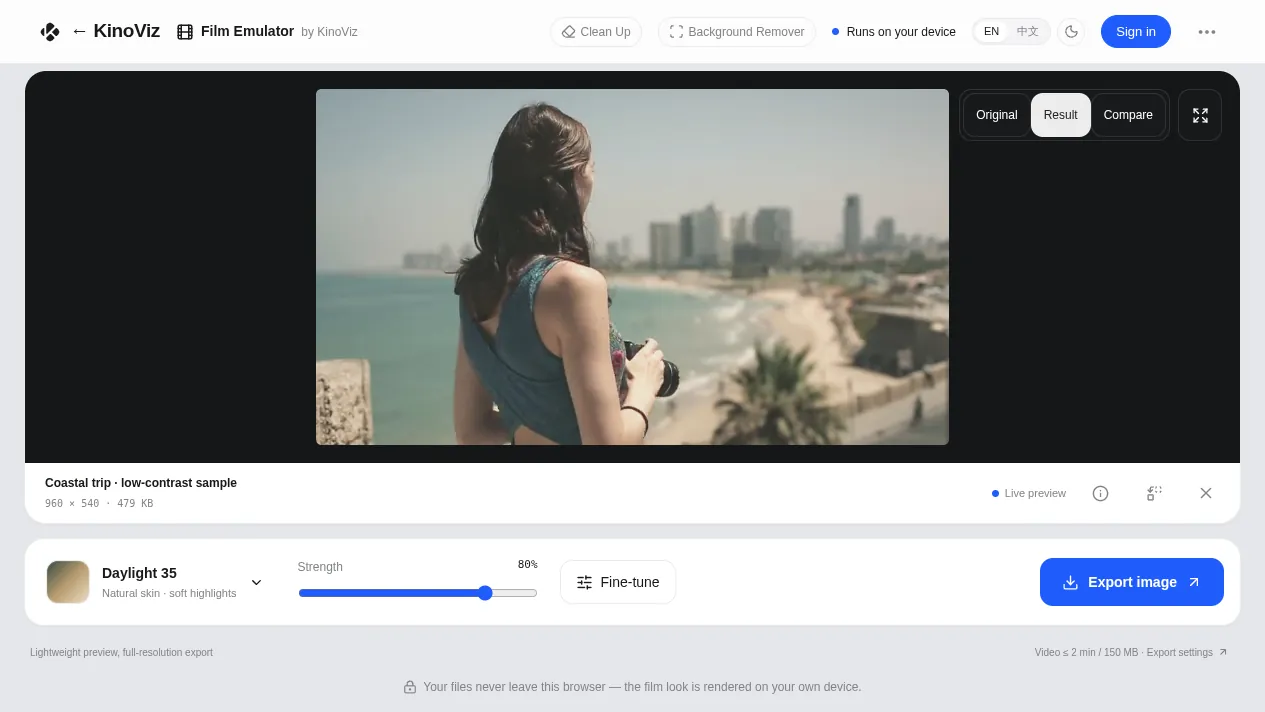The image size is (1265, 712).
Task: Click the "Natural skin · soft highlights" description
Action: tap(169, 593)
